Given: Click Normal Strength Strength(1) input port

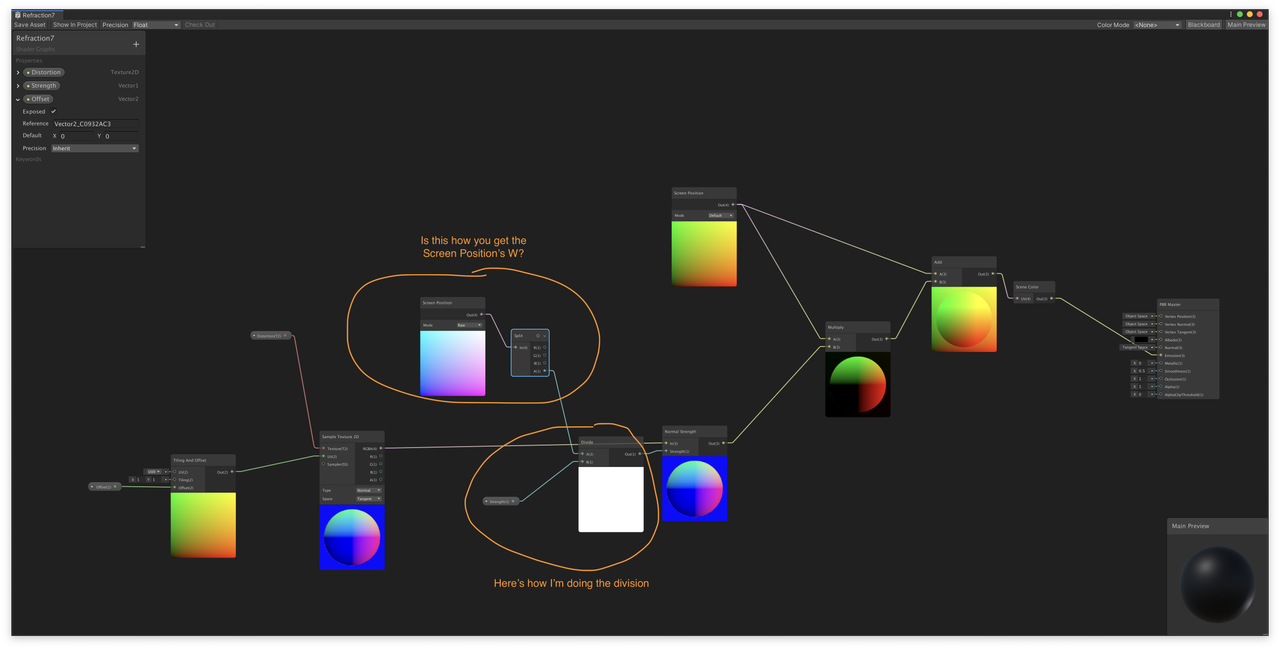Looking at the screenshot, I should 665,451.
